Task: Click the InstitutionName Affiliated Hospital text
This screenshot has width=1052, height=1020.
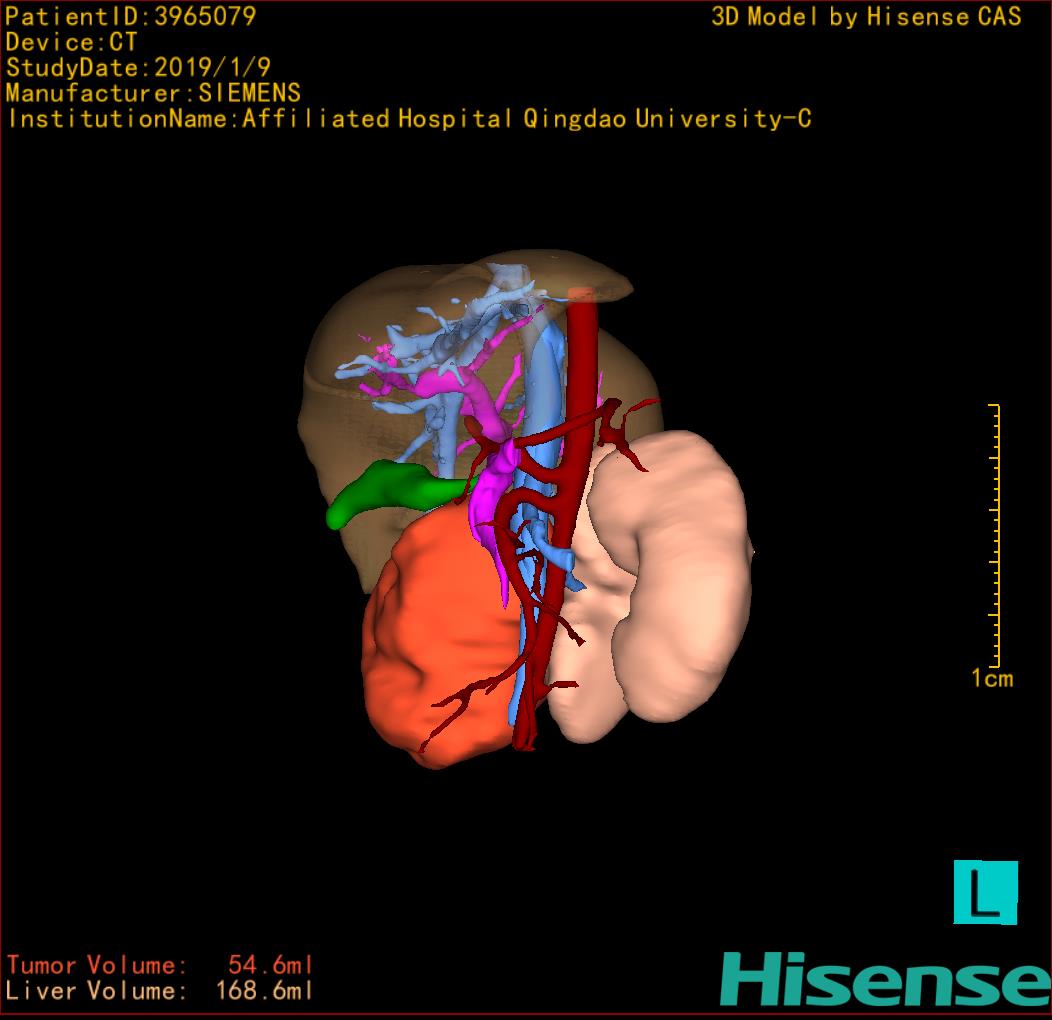Action: 410,119
